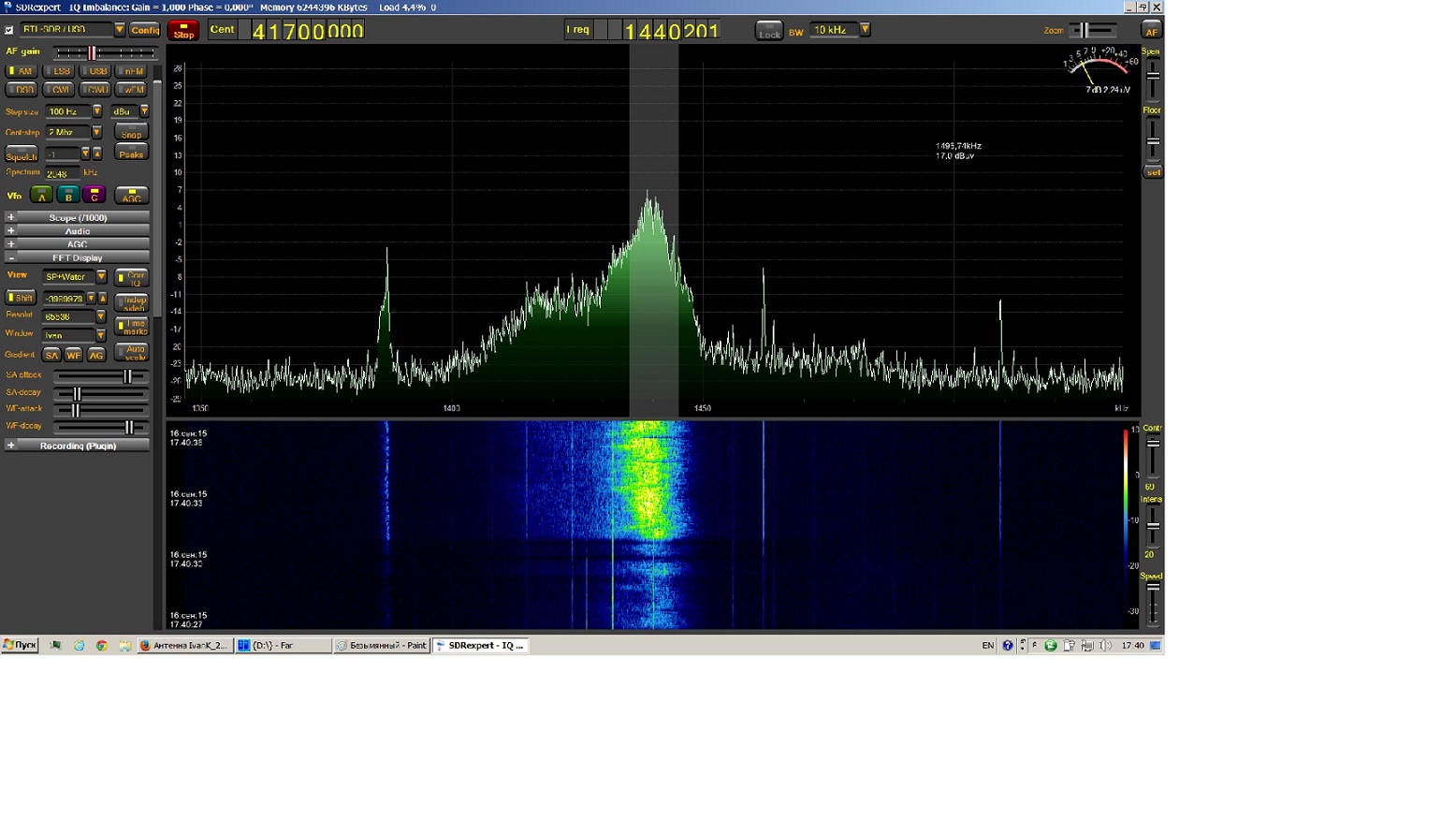The height and width of the screenshot is (819, 1456).
Task: Toggle Indep sideb option
Action: coord(131,302)
